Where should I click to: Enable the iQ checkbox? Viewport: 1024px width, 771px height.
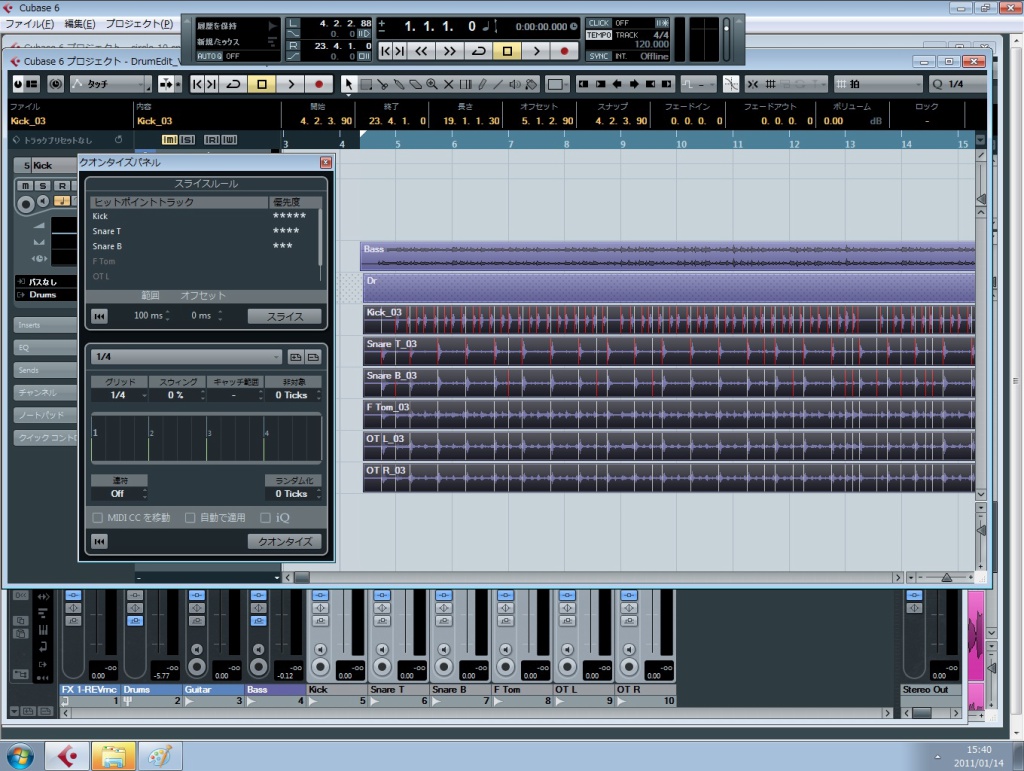click(265, 518)
